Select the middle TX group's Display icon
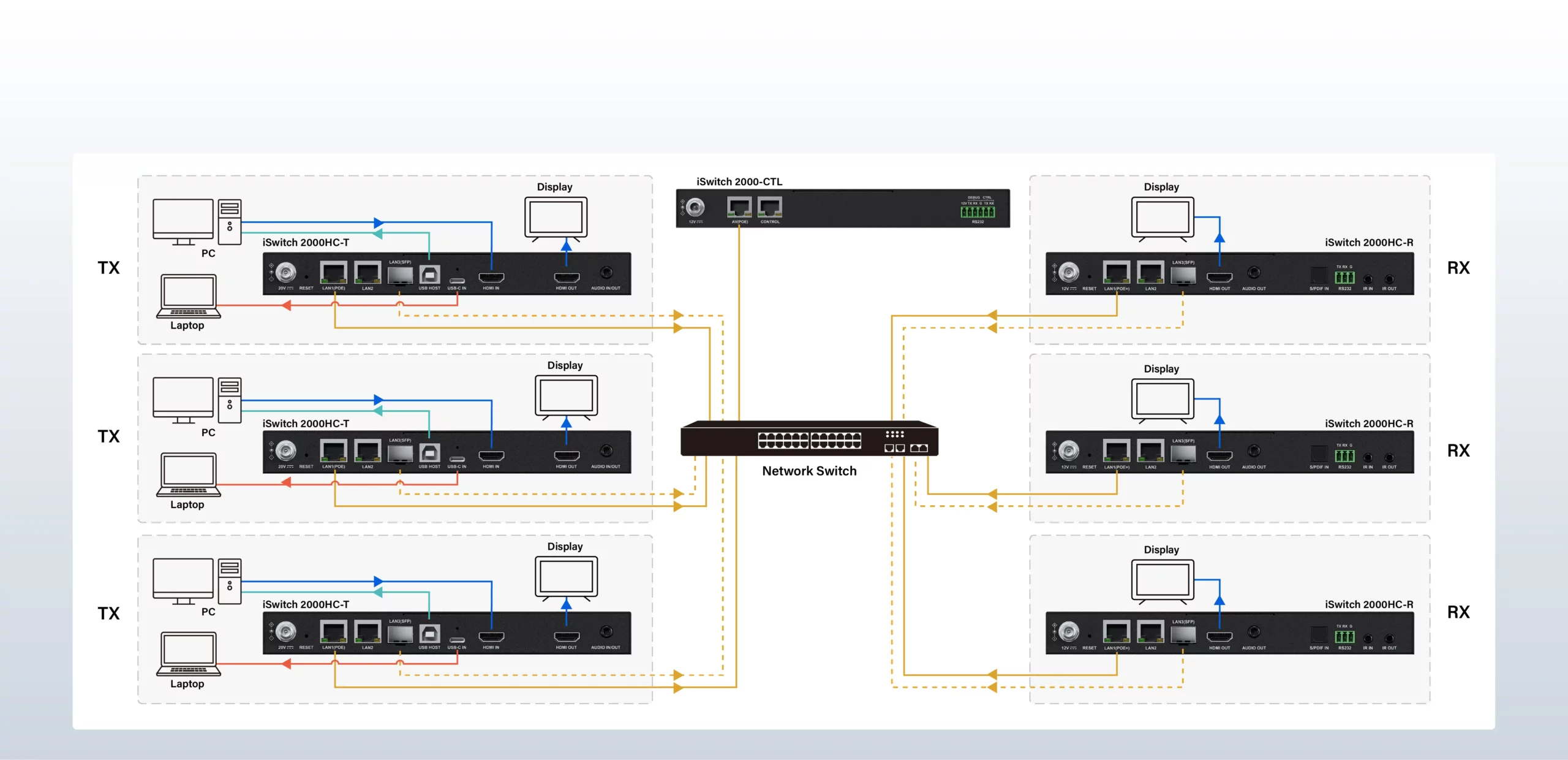The height and width of the screenshot is (760, 1568). coord(566,397)
